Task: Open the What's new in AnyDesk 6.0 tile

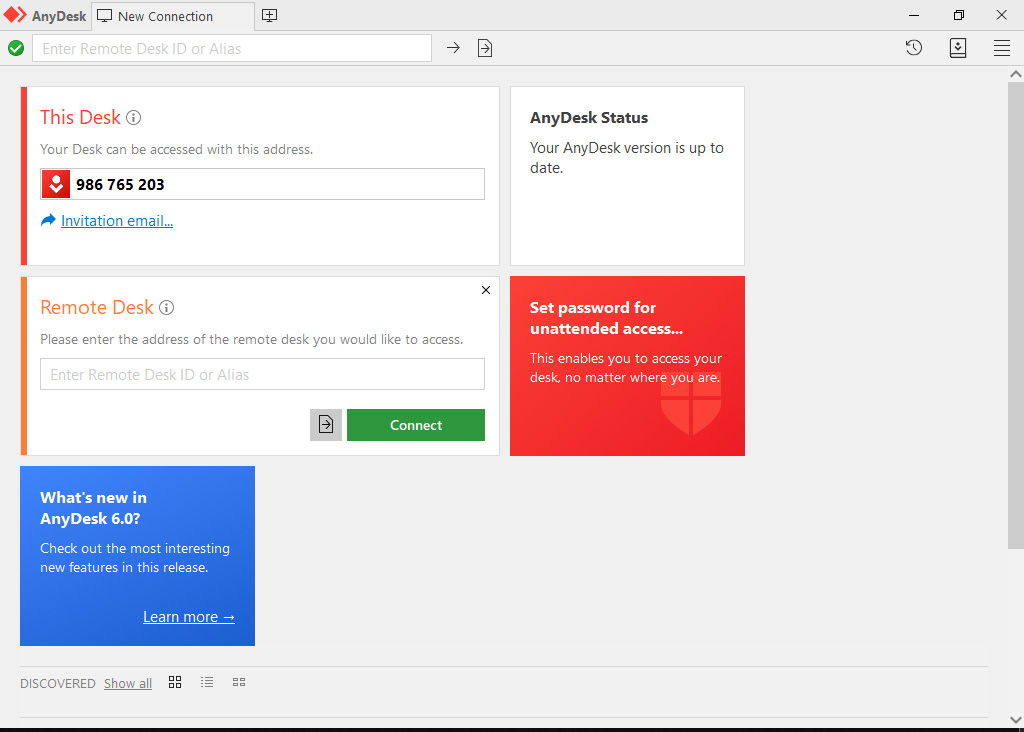Action: point(138,556)
